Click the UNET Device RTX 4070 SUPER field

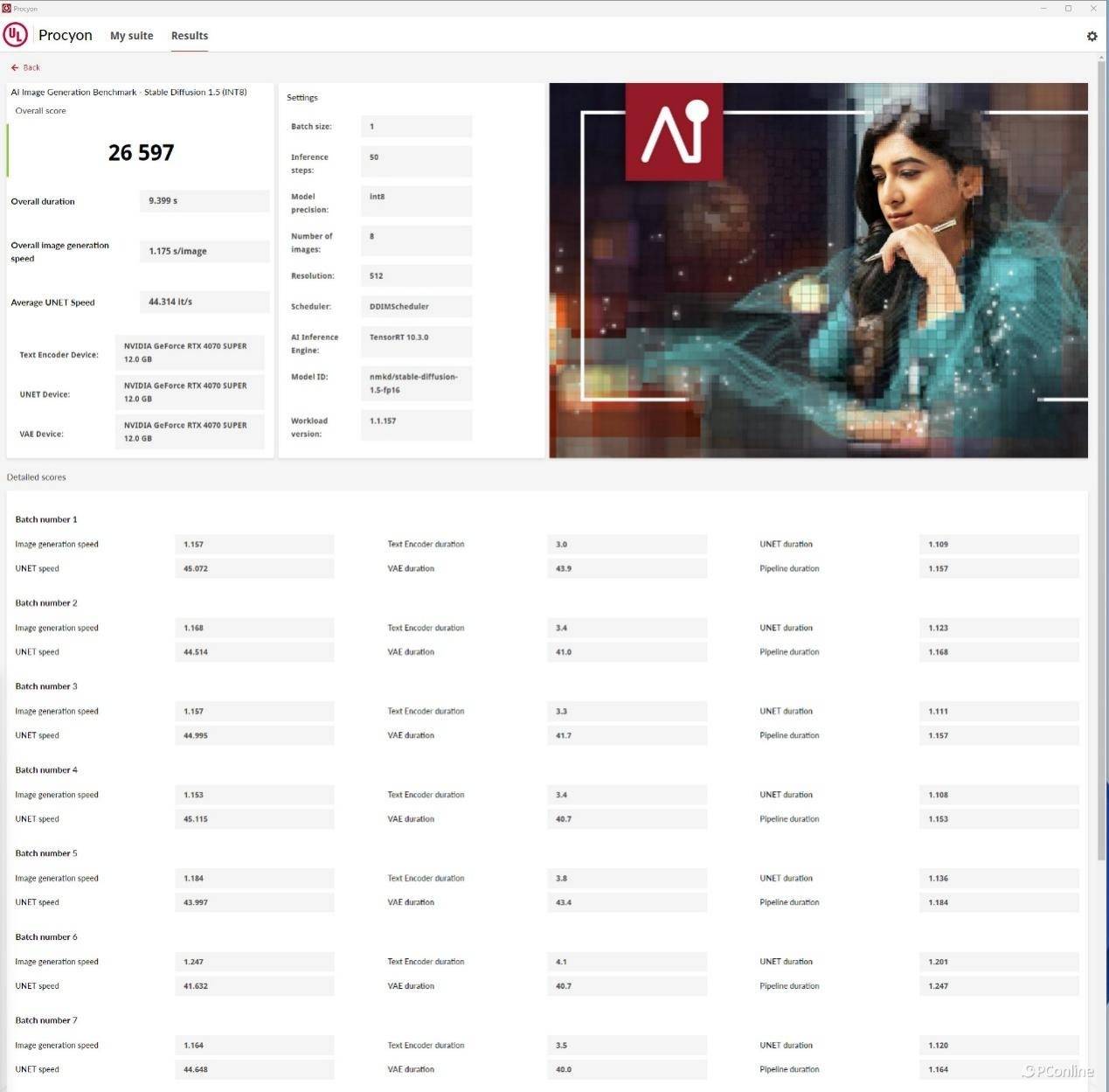pyautogui.click(x=189, y=393)
